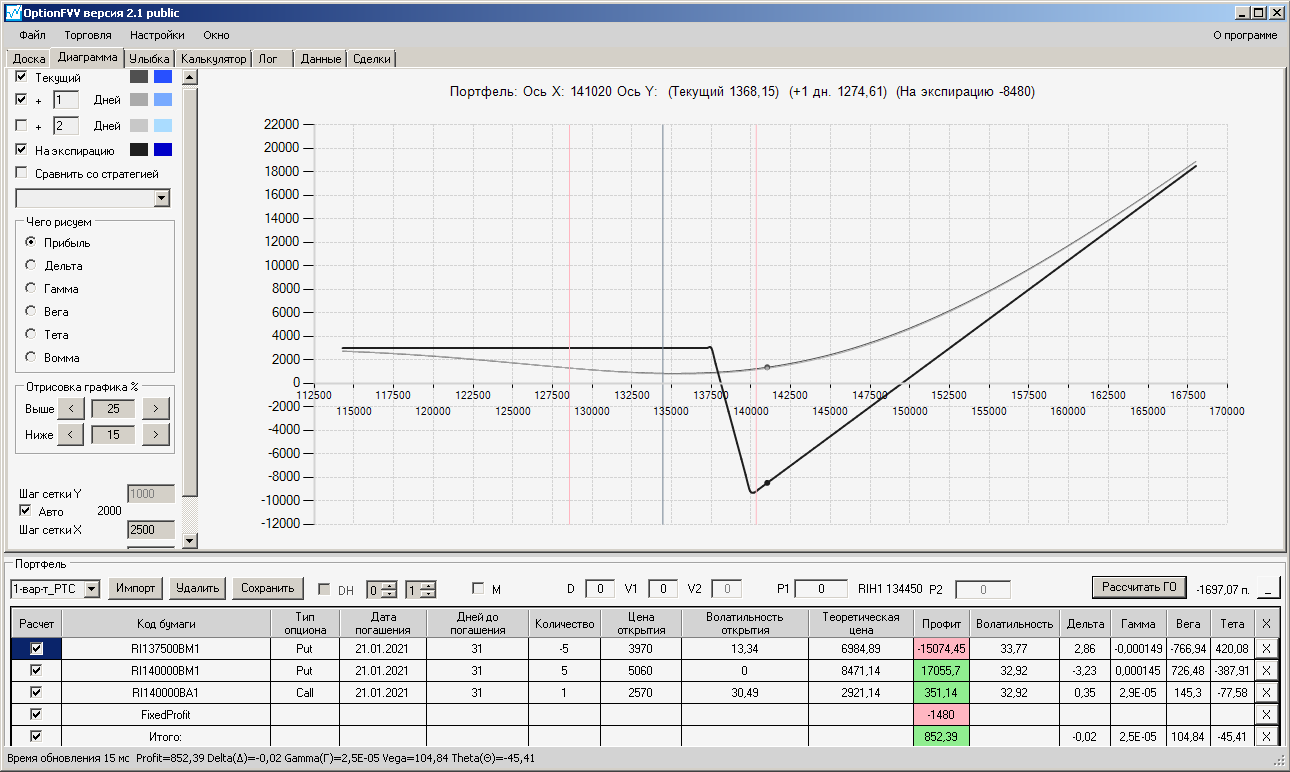1290x772 pixels.
Task: Enable Сравнить со стратегией checkbox
Action: (22, 173)
